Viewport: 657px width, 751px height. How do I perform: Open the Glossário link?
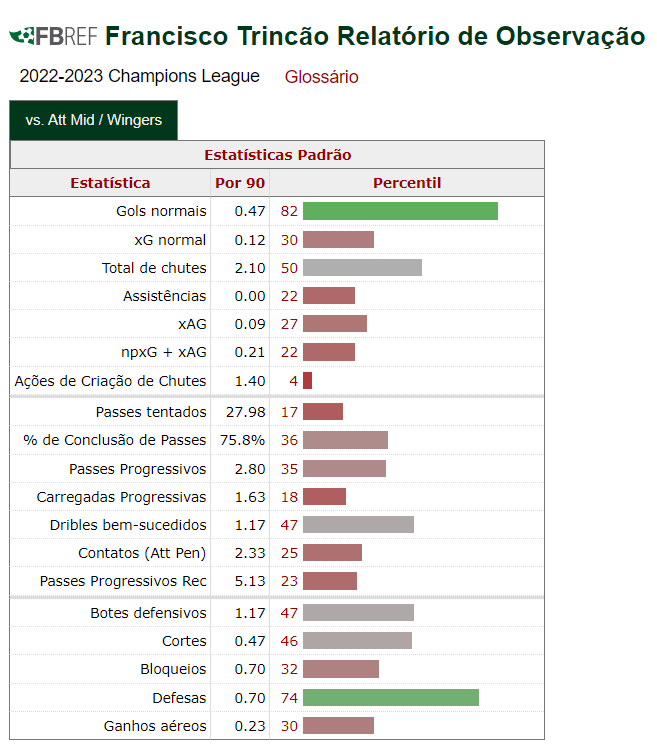(x=321, y=77)
